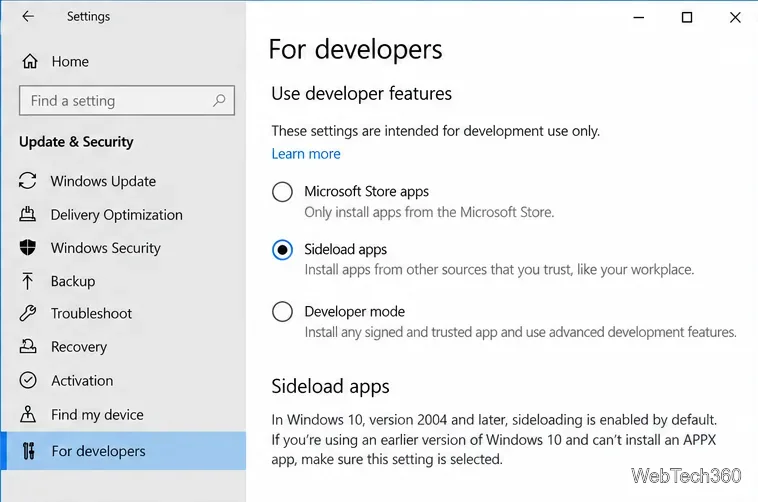This screenshot has width=758, height=502.
Task: Select the Developer mode radio button
Action: click(282, 311)
